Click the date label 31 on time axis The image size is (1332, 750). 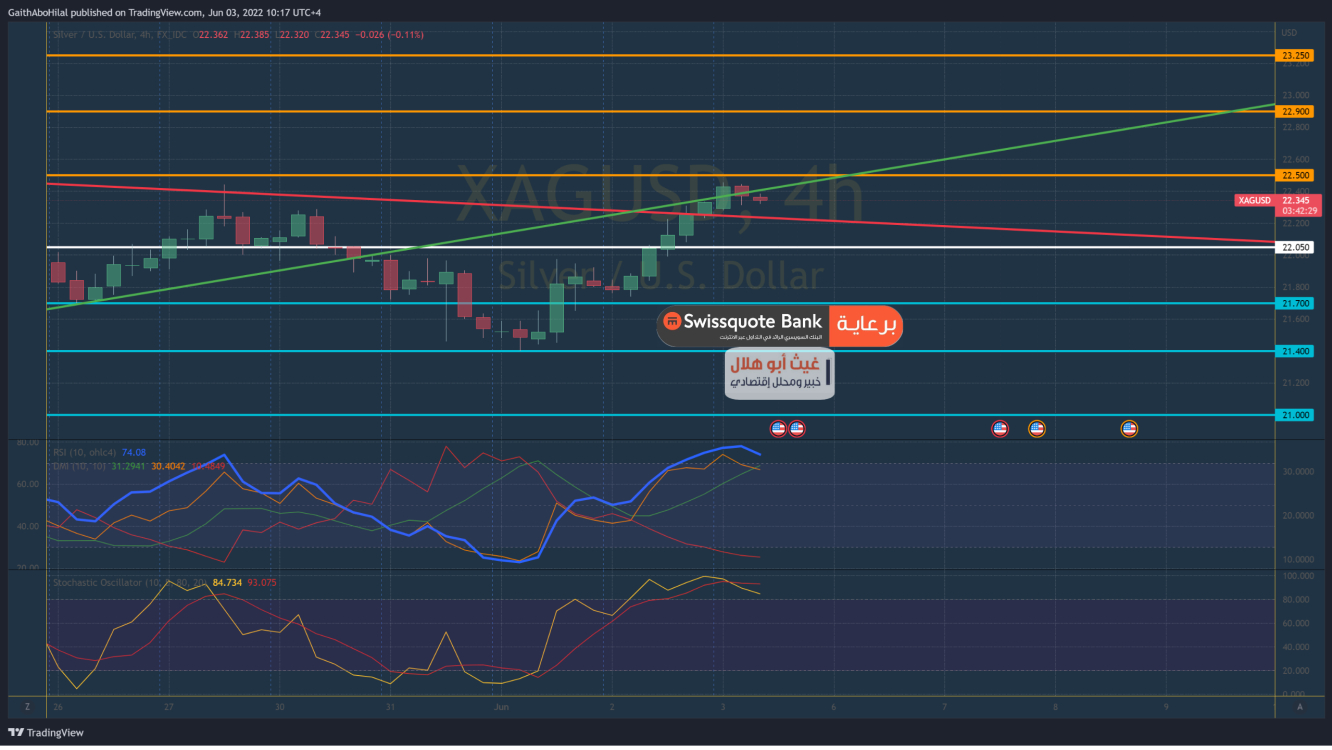point(391,707)
